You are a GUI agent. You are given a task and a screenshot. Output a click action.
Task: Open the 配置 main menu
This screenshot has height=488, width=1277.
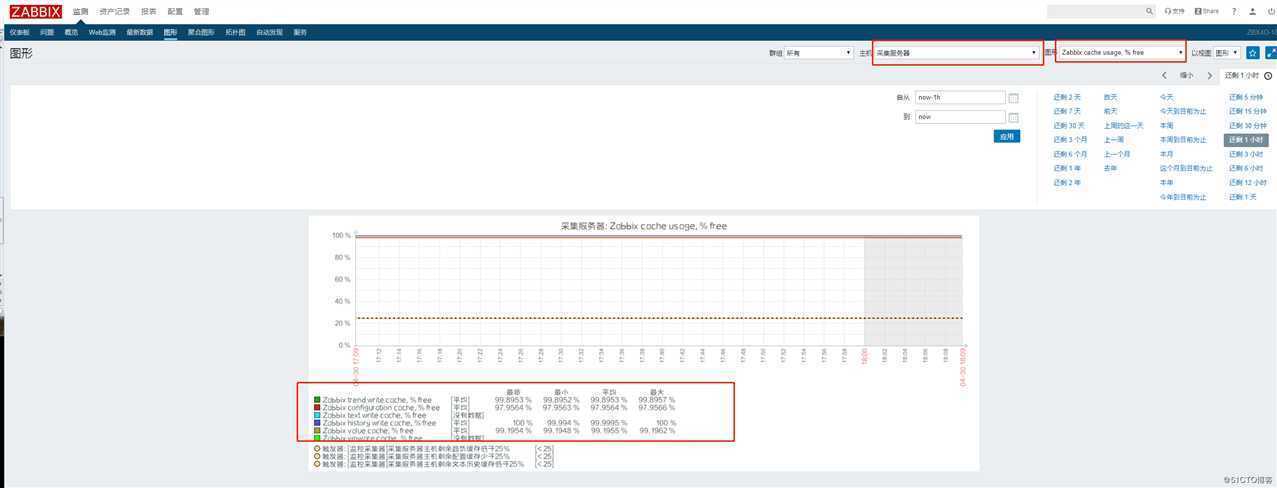[x=175, y=12]
